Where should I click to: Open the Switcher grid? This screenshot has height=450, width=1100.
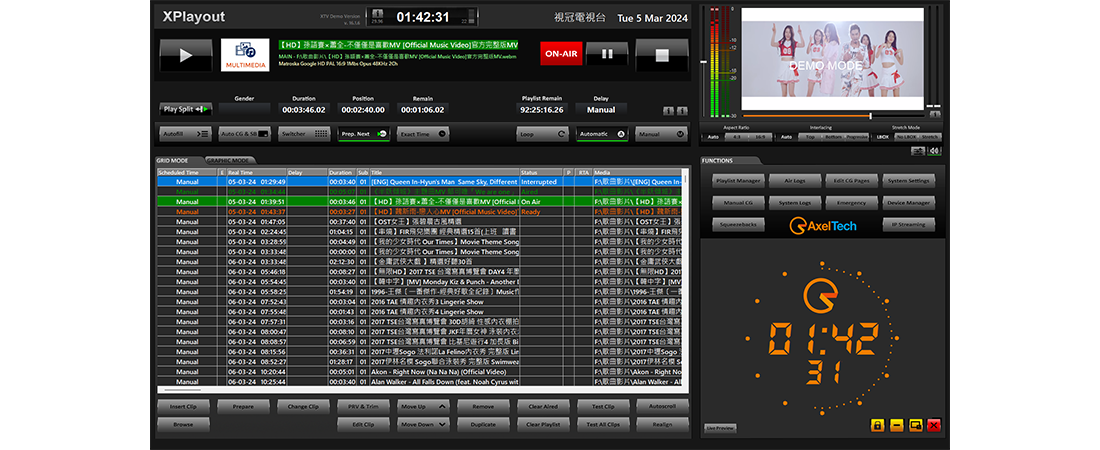pos(304,133)
